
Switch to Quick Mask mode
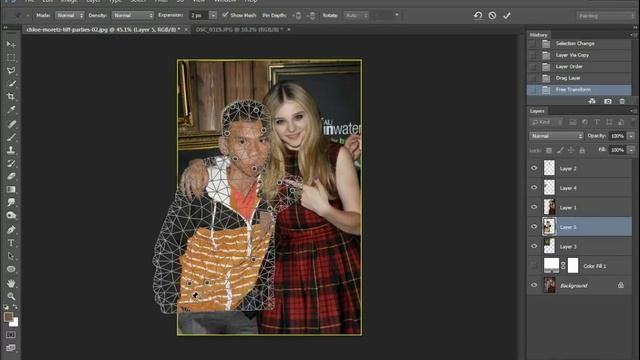(11, 335)
